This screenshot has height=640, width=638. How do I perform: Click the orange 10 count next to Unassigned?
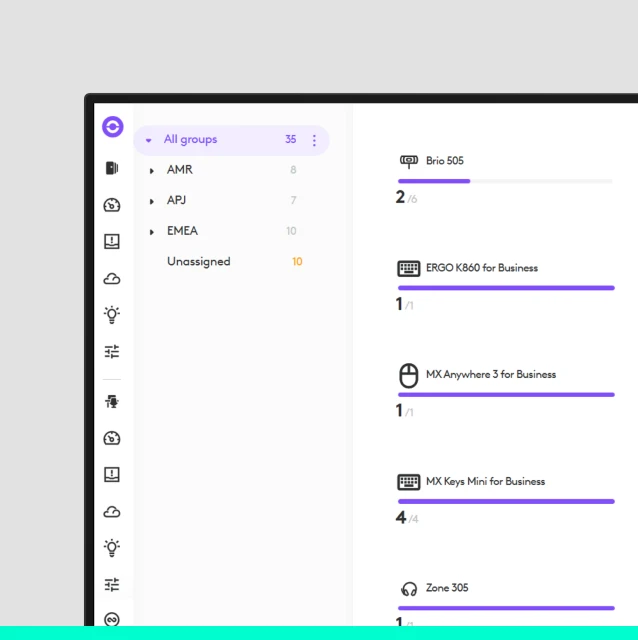[x=297, y=262]
